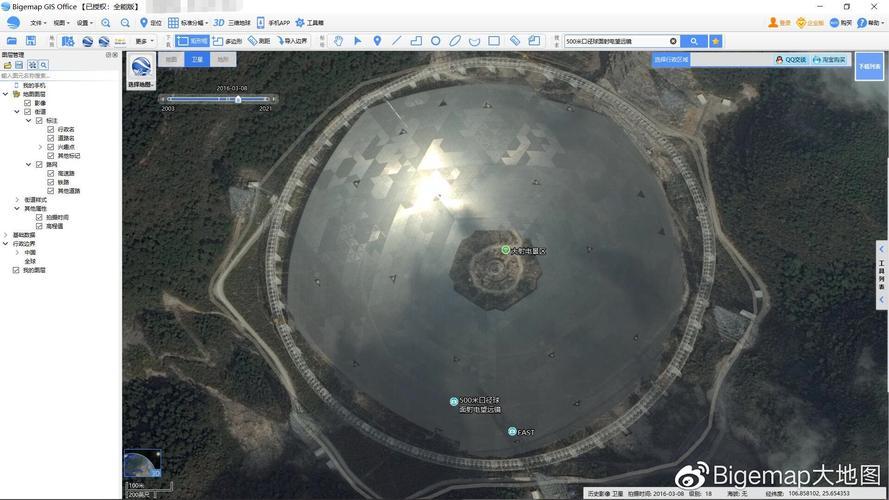Image resolution: width=889 pixels, height=500 pixels.
Task: Click the 多边形 polygon selection tool
Action: point(227,41)
